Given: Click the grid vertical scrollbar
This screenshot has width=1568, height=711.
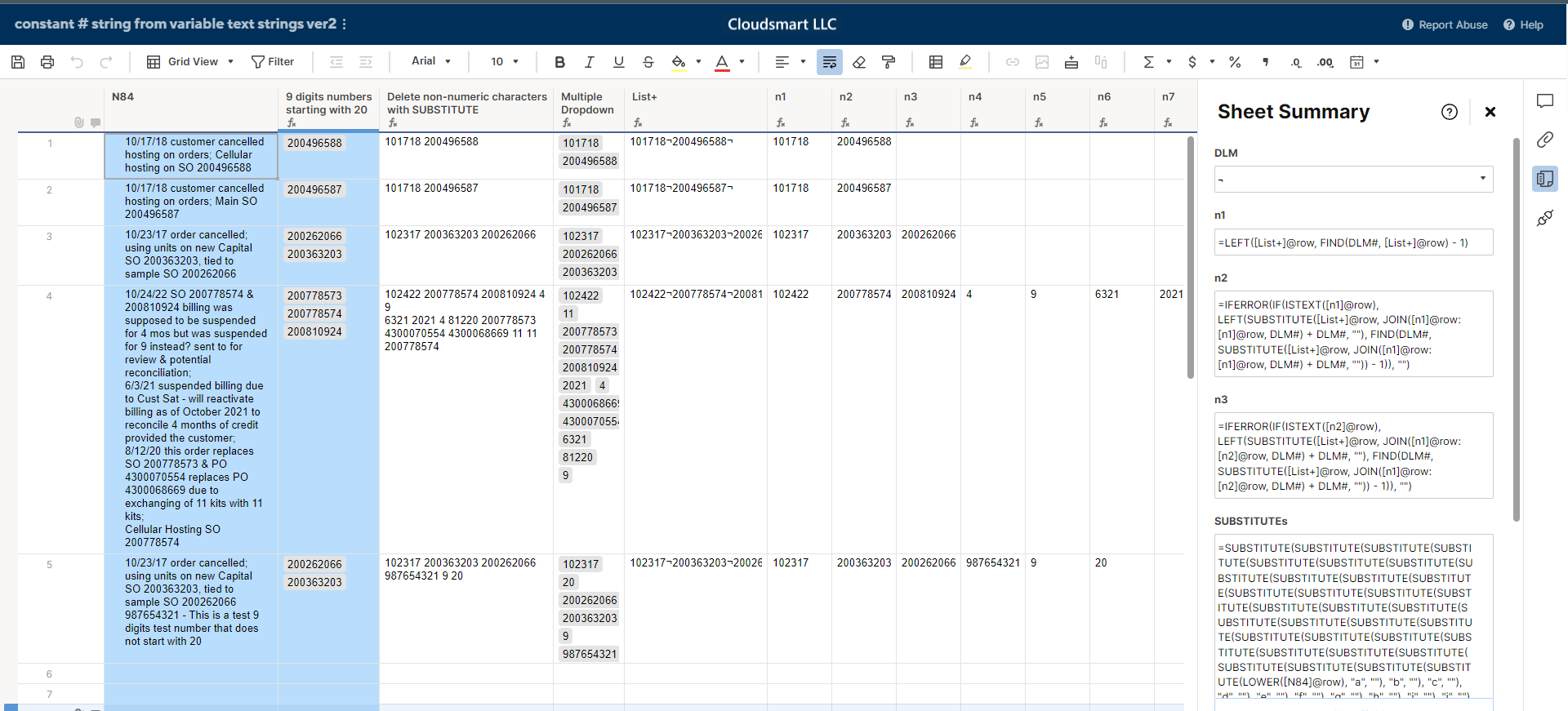Looking at the screenshot, I should pos(1191,258).
